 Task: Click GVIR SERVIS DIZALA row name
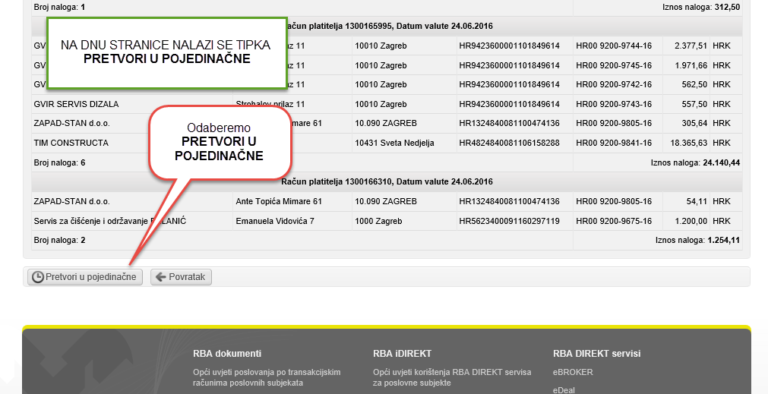point(76,104)
